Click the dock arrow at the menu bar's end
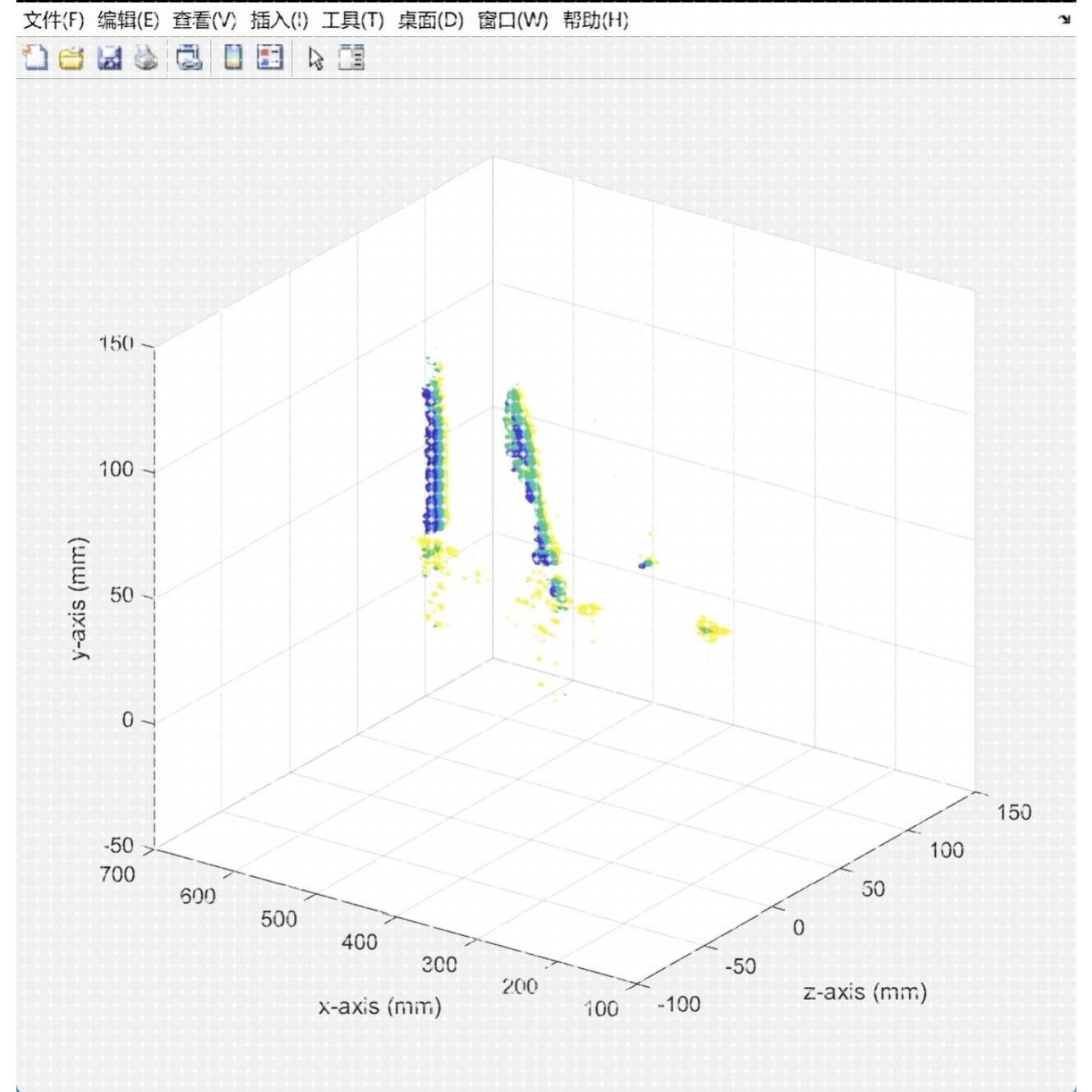This screenshot has width=1092, height=1092. (x=1065, y=20)
